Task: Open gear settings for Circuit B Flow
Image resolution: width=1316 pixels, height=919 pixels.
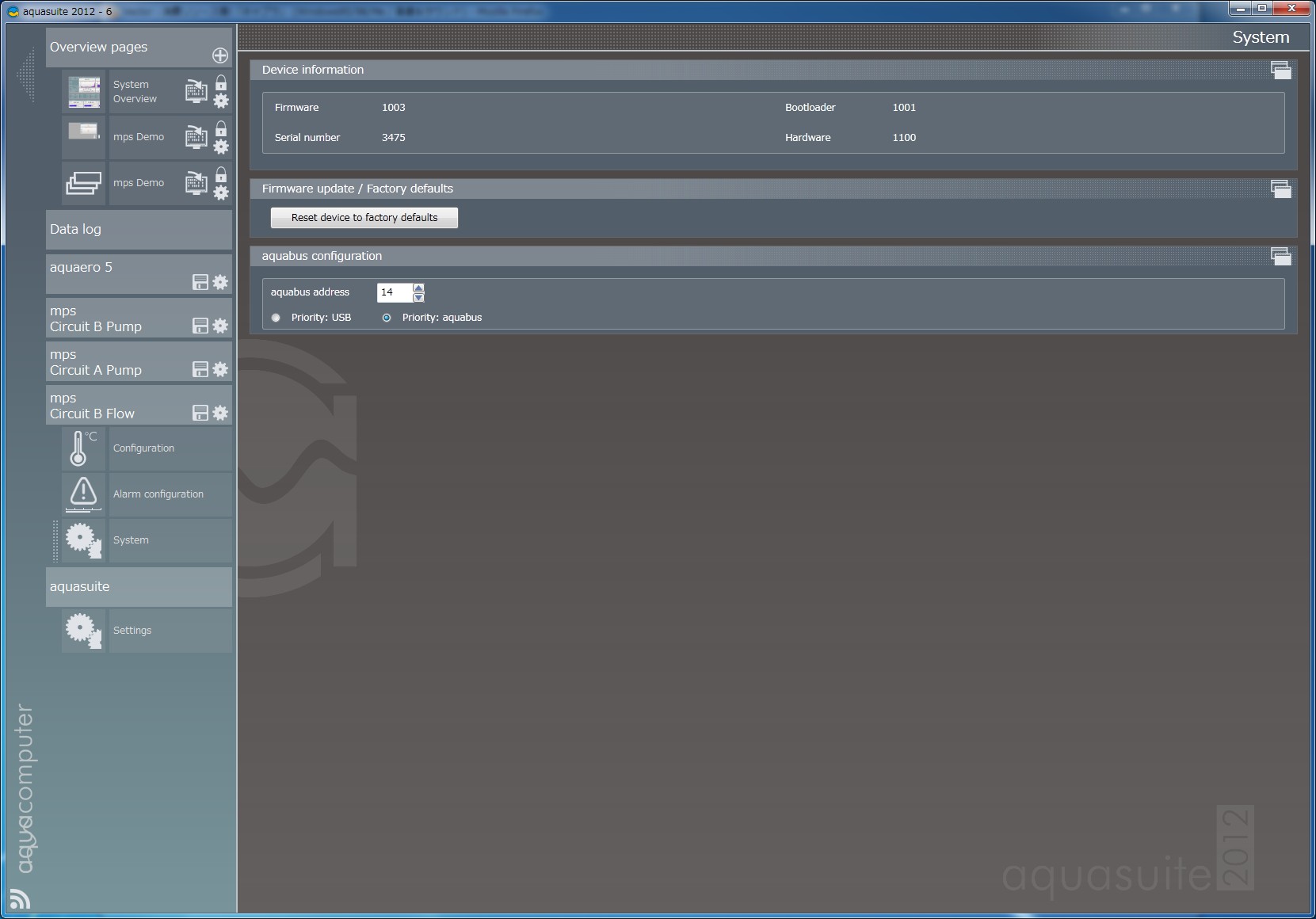Action: 220,413
